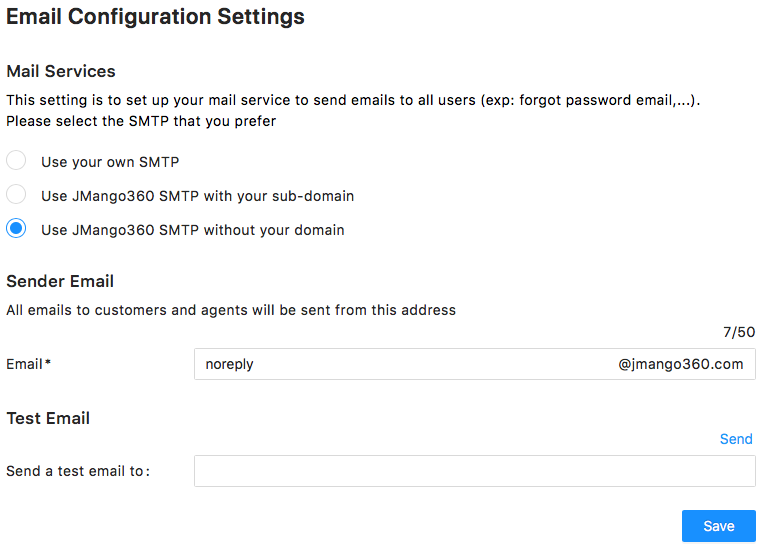Click the 'Sender Email' section heading

click(60, 281)
